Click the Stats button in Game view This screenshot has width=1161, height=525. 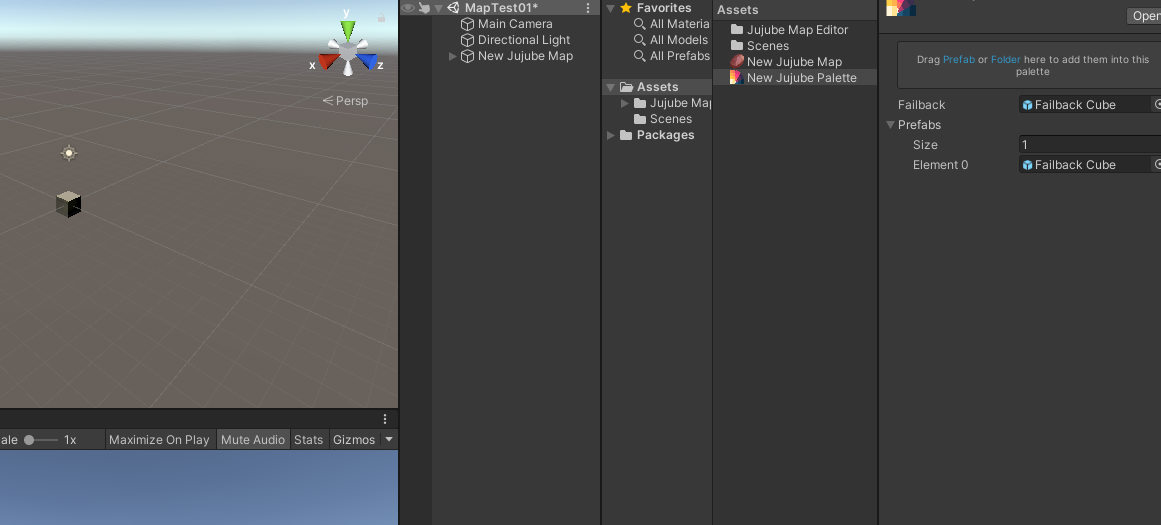308,440
